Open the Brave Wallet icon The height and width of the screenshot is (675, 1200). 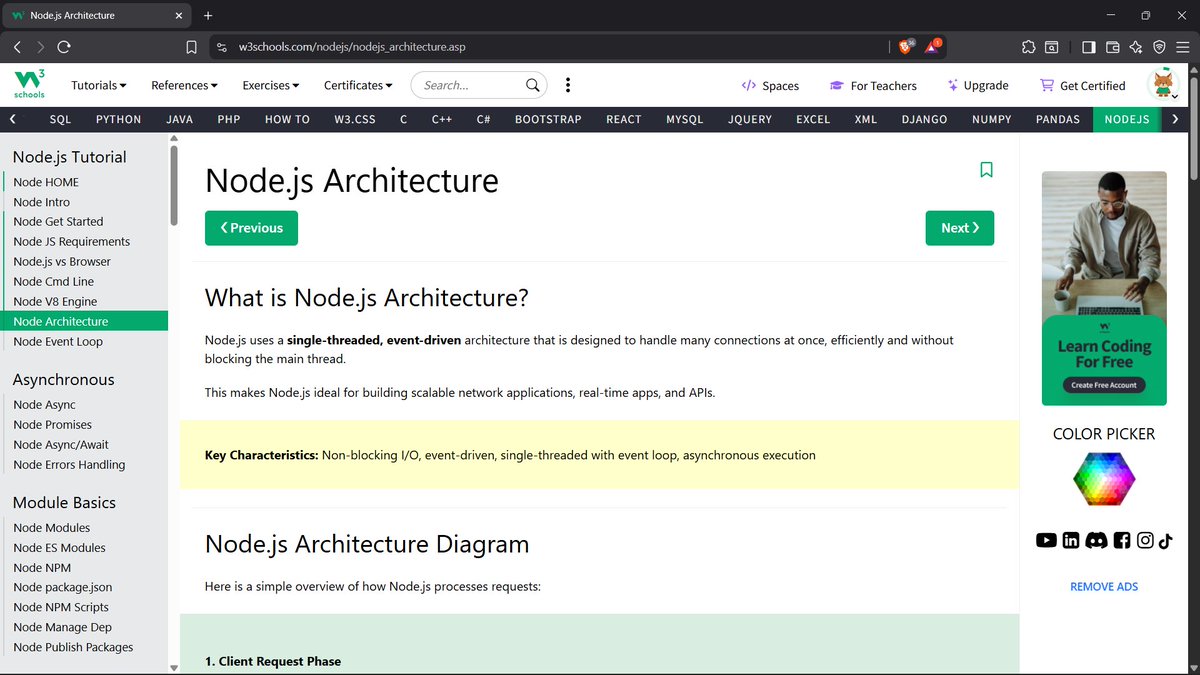[1112, 47]
